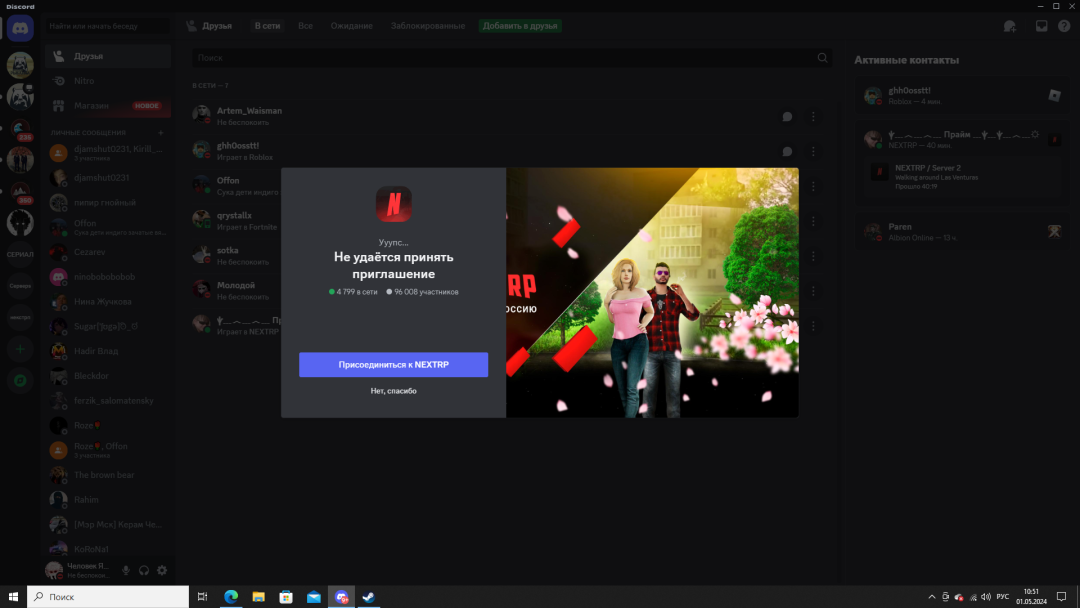Open the DM with ninobobobobob
The height and width of the screenshot is (608, 1080).
click(108, 277)
